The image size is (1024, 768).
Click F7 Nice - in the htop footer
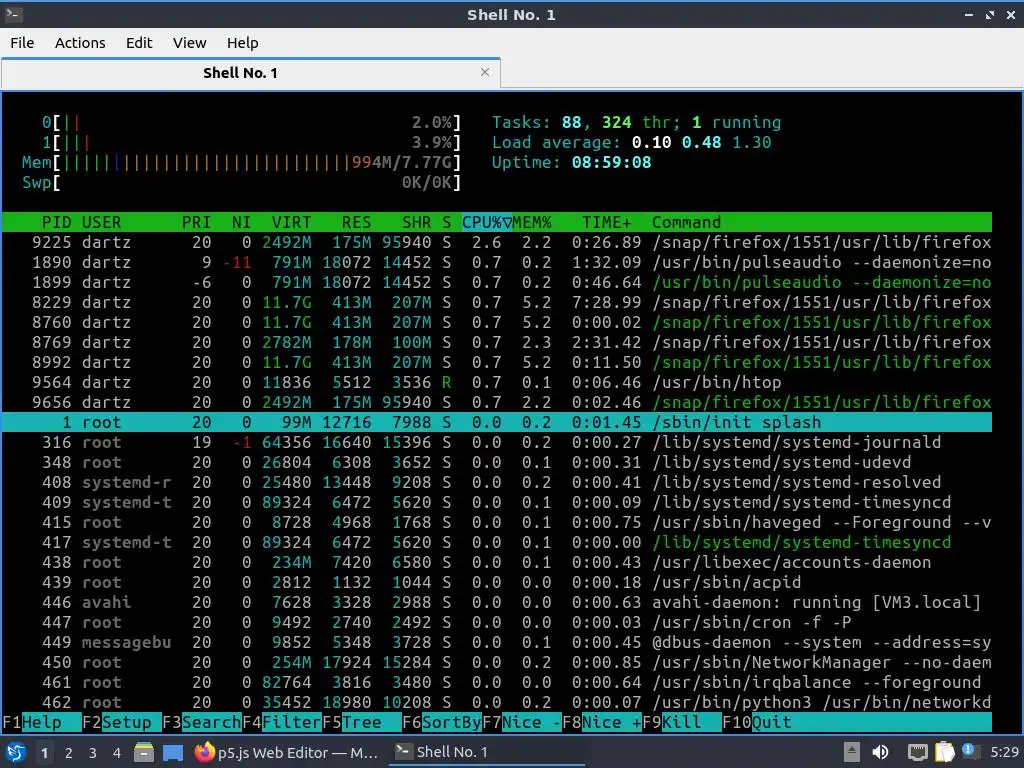522,722
